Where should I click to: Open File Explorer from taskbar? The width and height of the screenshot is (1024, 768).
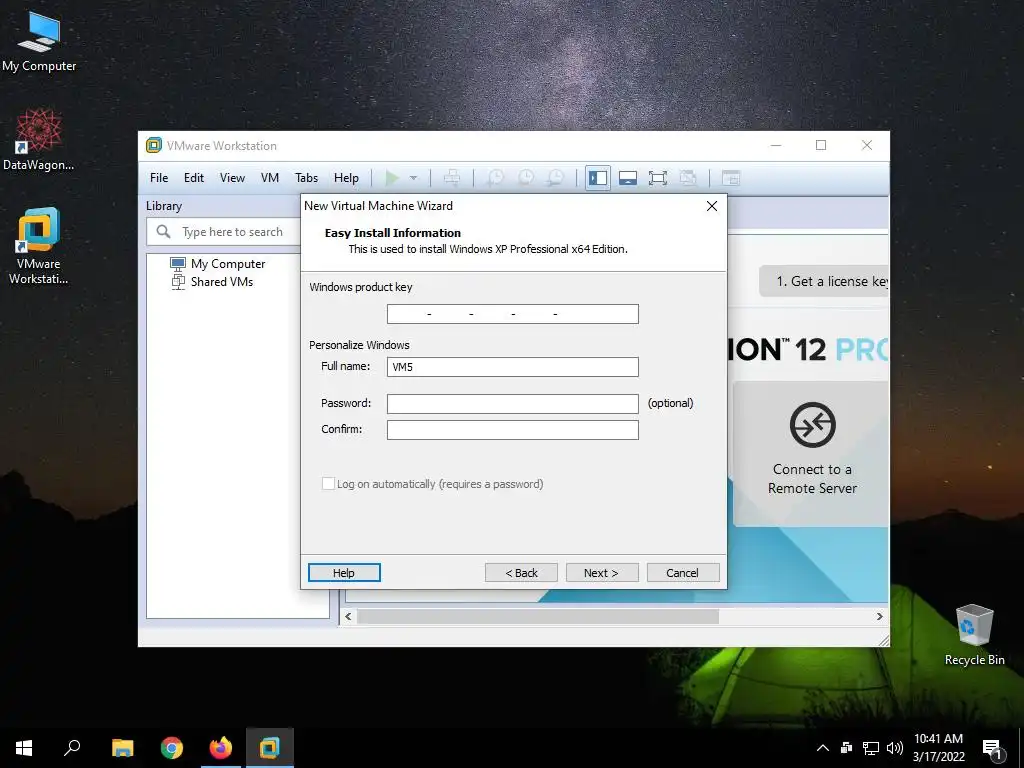click(x=122, y=748)
